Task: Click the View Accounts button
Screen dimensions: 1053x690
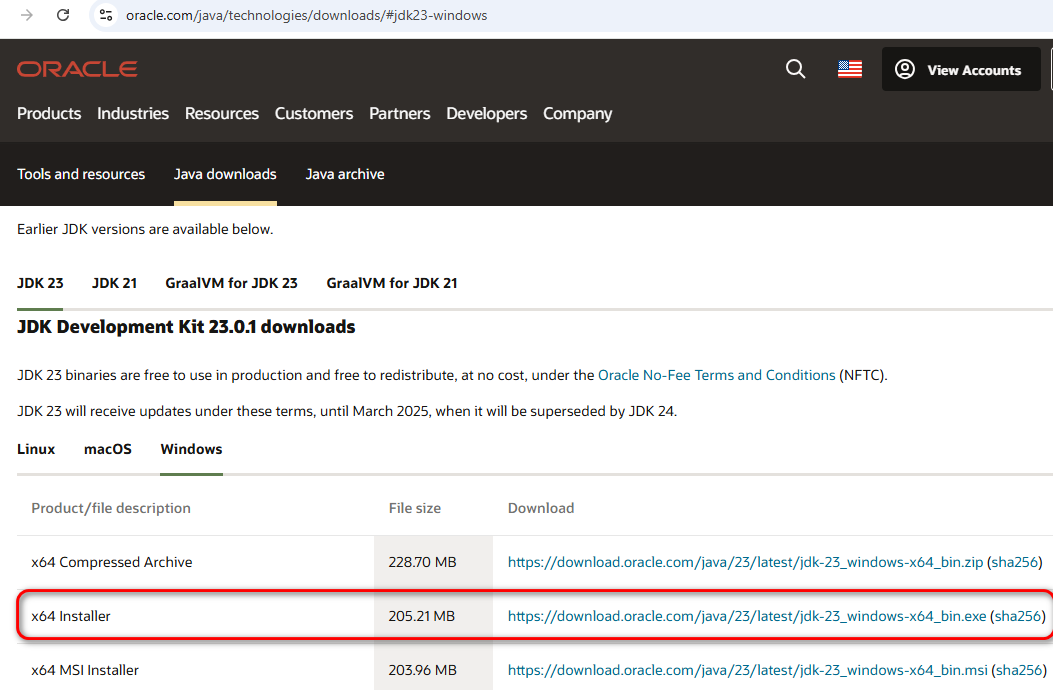Action: 961,69
